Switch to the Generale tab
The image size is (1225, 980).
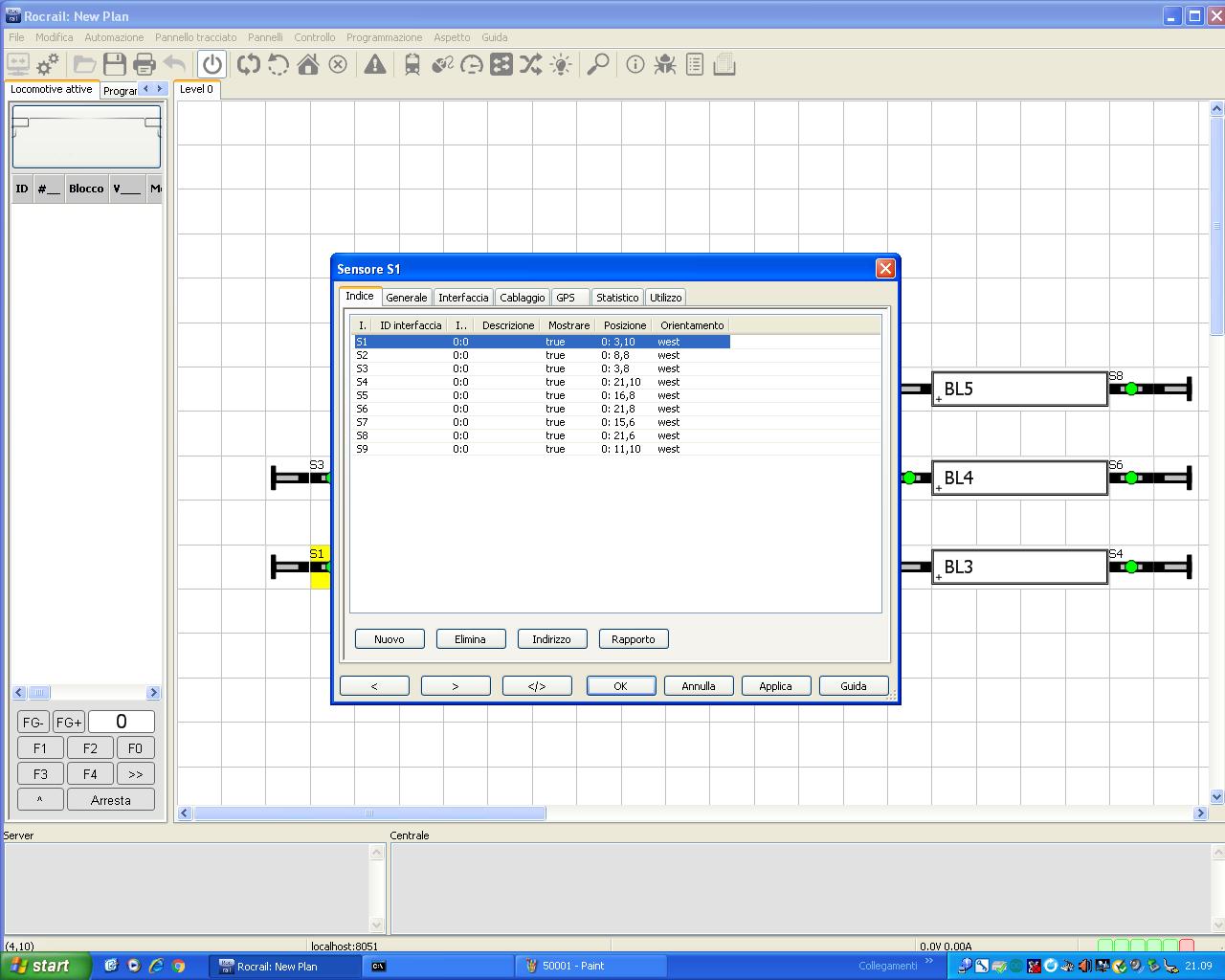[x=406, y=298]
